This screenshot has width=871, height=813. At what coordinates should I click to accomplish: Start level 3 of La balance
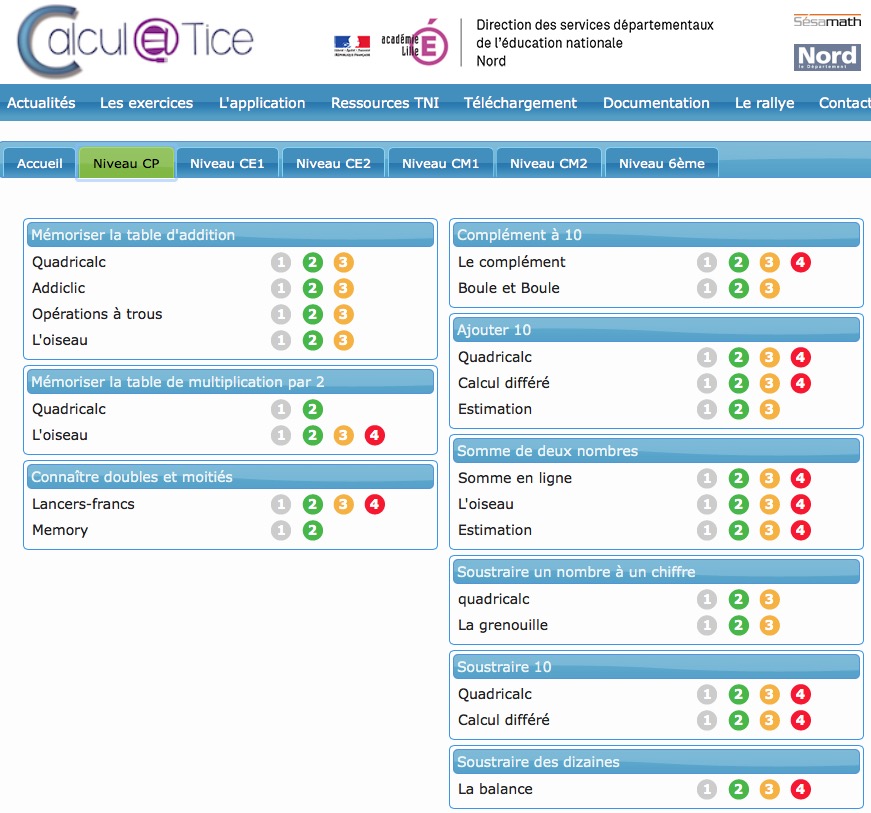pyautogui.click(x=769, y=790)
